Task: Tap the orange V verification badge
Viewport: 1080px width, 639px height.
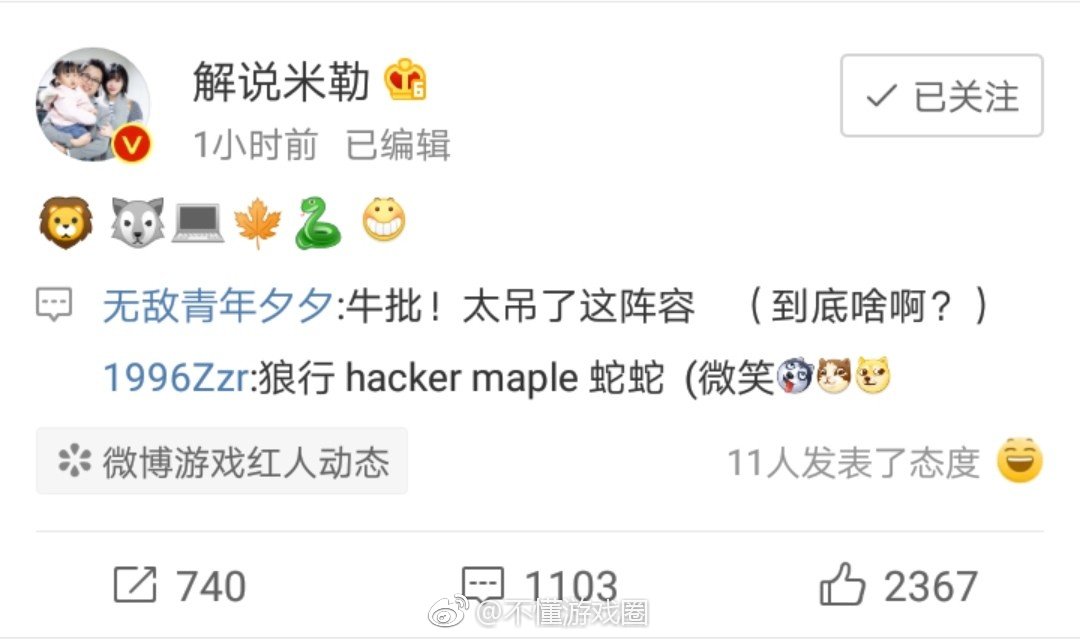Action: [132, 143]
